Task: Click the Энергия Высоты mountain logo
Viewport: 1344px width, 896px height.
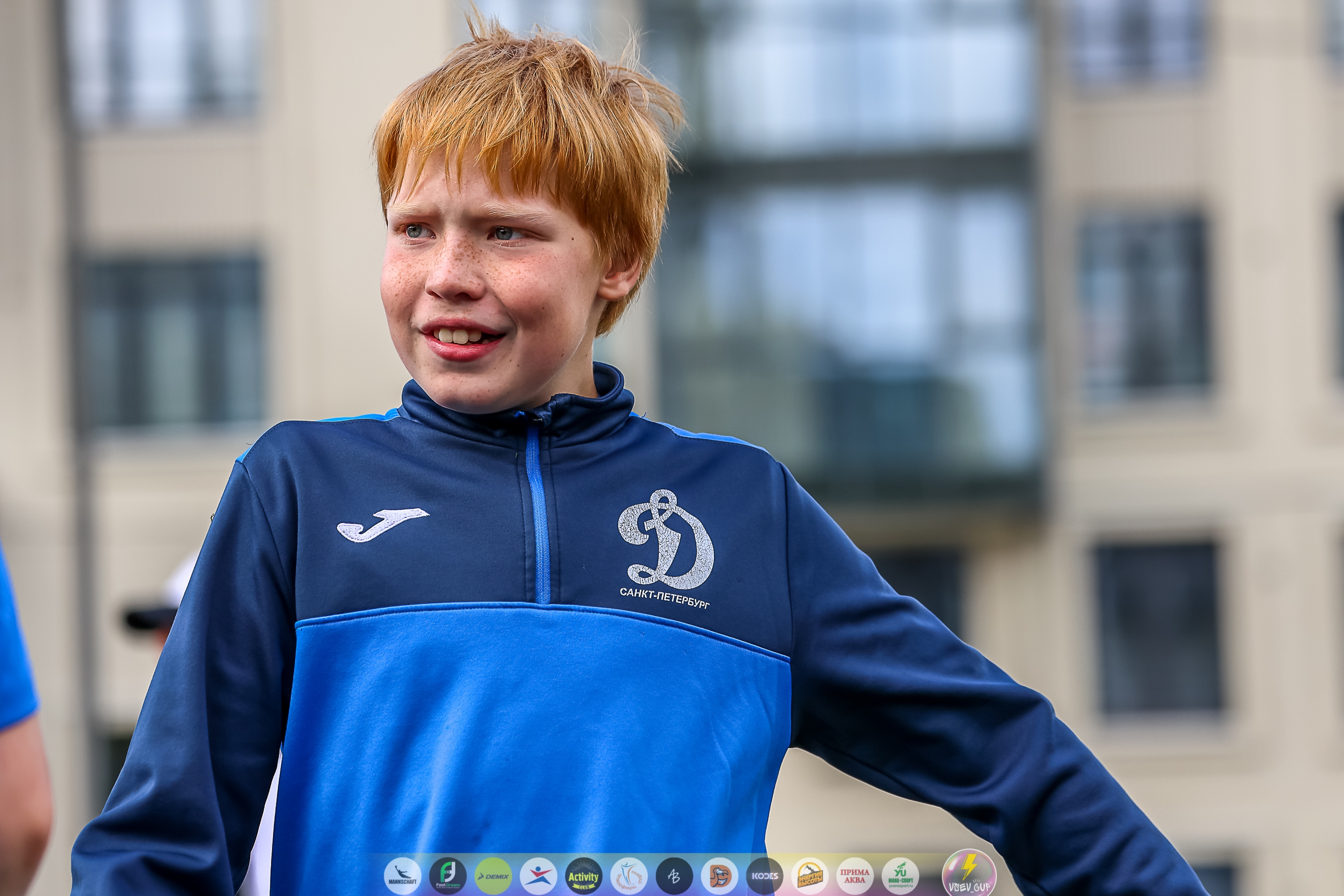Action: 810,876
